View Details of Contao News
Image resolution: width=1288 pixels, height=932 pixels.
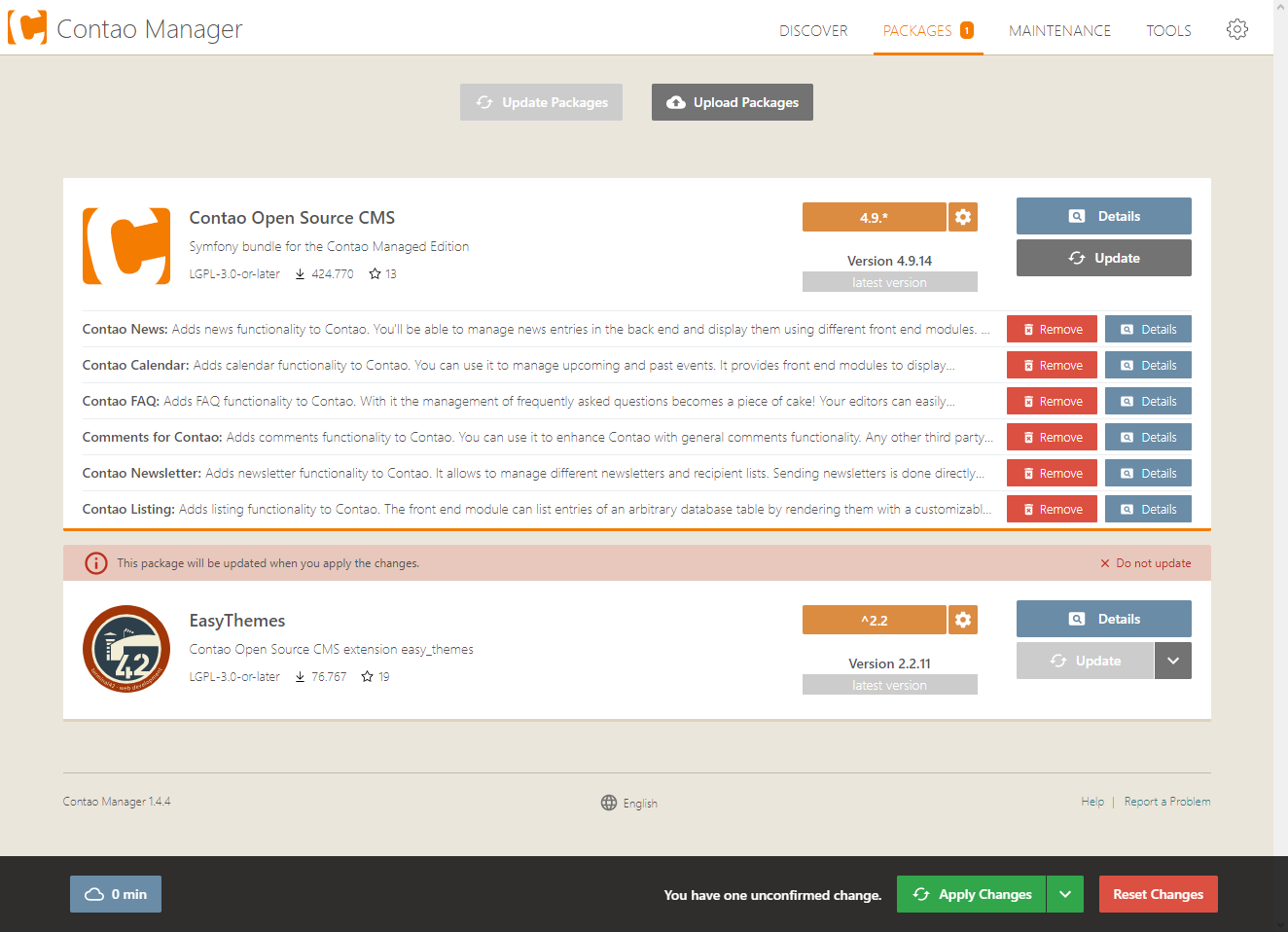coord(1148,329)
